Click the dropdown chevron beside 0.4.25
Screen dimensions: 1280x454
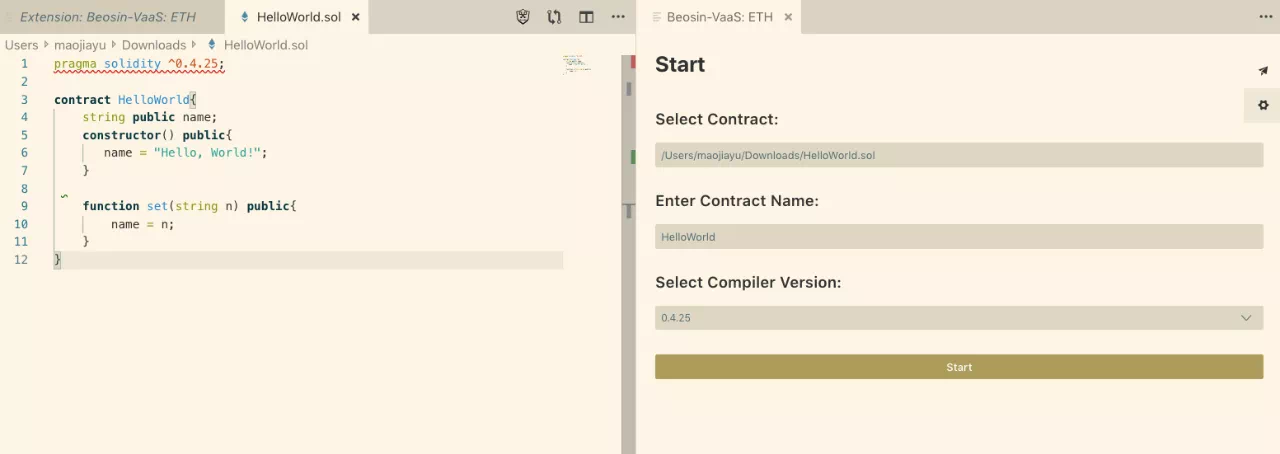[x=1246, y=318]
